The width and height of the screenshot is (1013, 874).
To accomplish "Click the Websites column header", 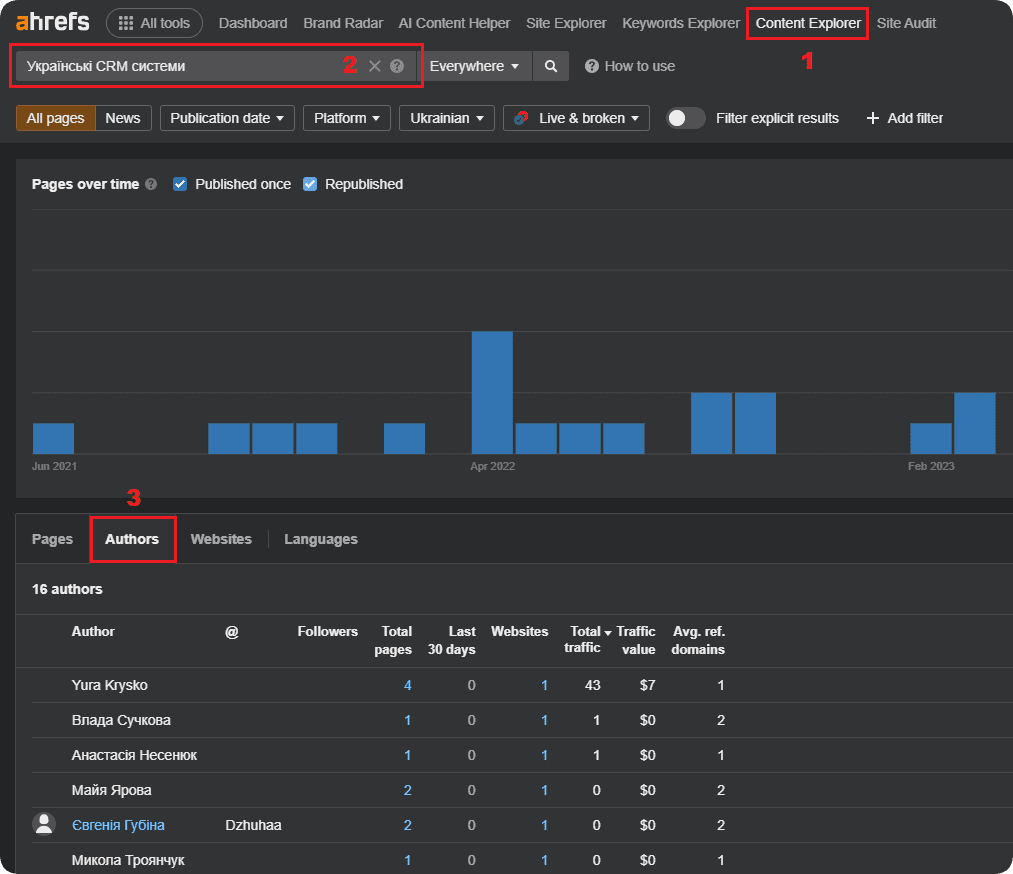I will click(x=519, y=632).
